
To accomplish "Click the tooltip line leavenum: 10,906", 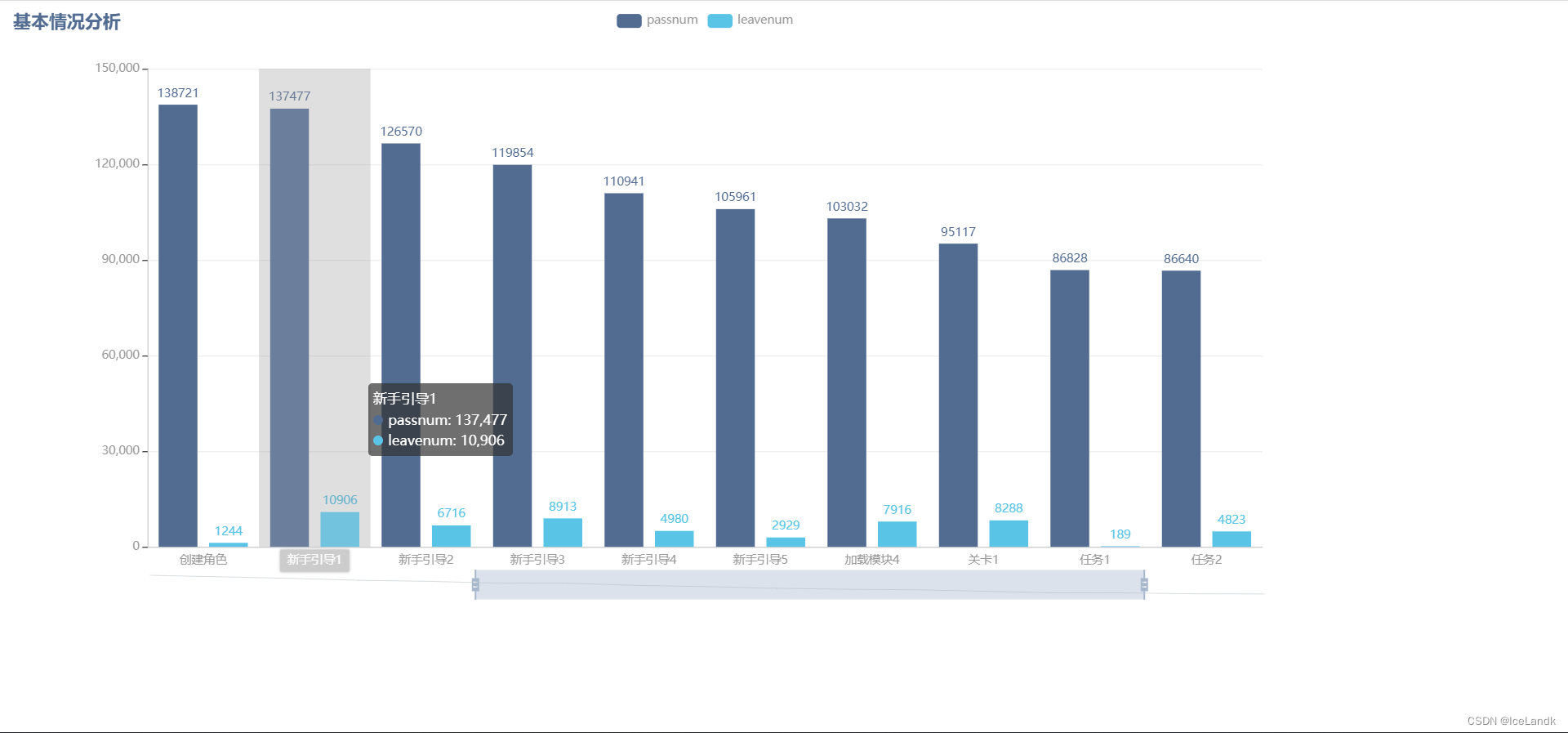I will pos(439,440).
